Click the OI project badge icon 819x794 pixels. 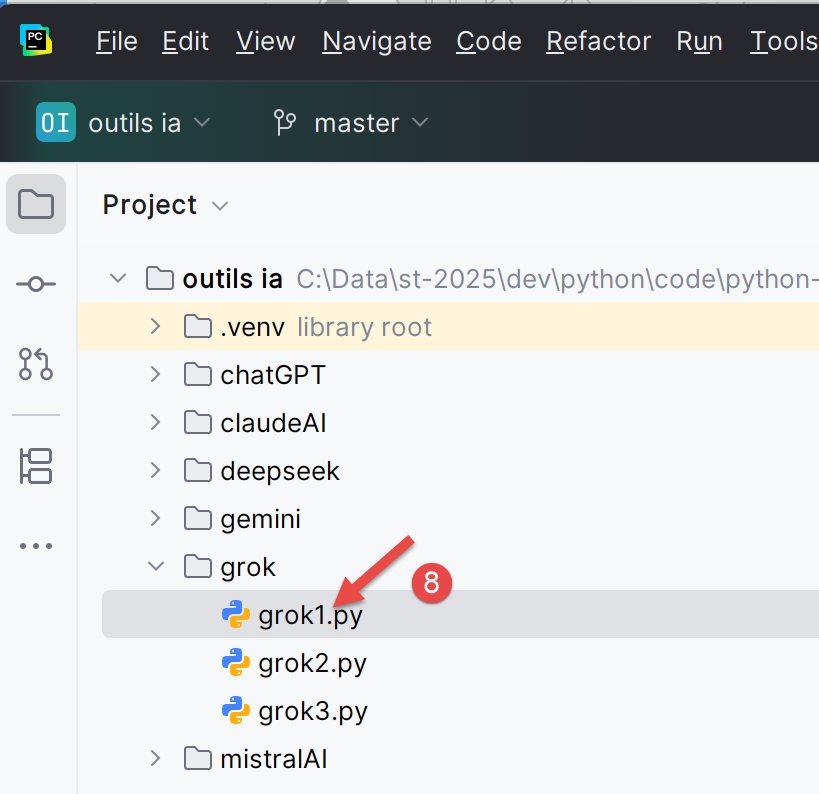[x=56, y=122]
